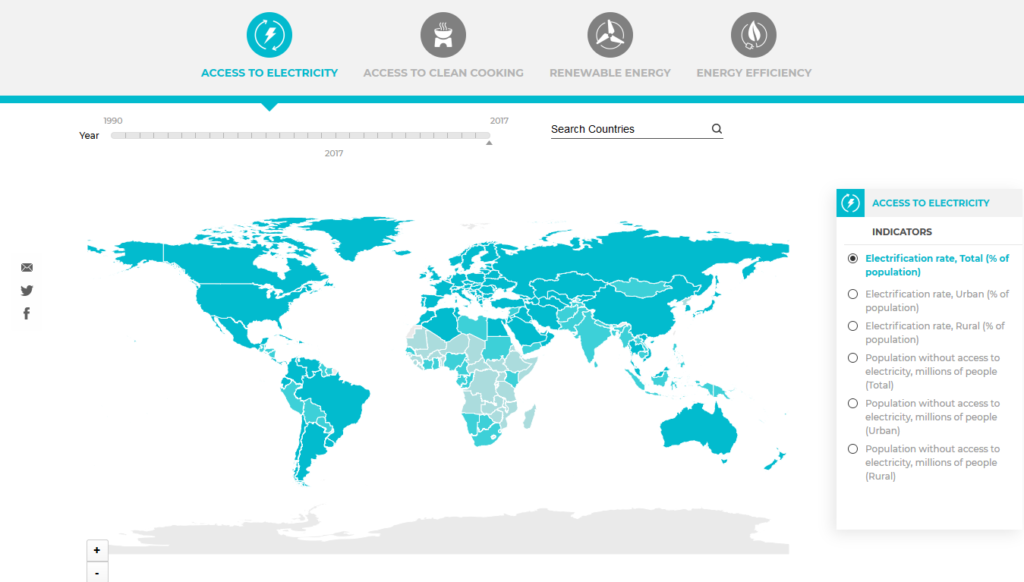Click the INDICATORS heading
The height and width of the screenshot is (582, 1024).
[902, 232]
